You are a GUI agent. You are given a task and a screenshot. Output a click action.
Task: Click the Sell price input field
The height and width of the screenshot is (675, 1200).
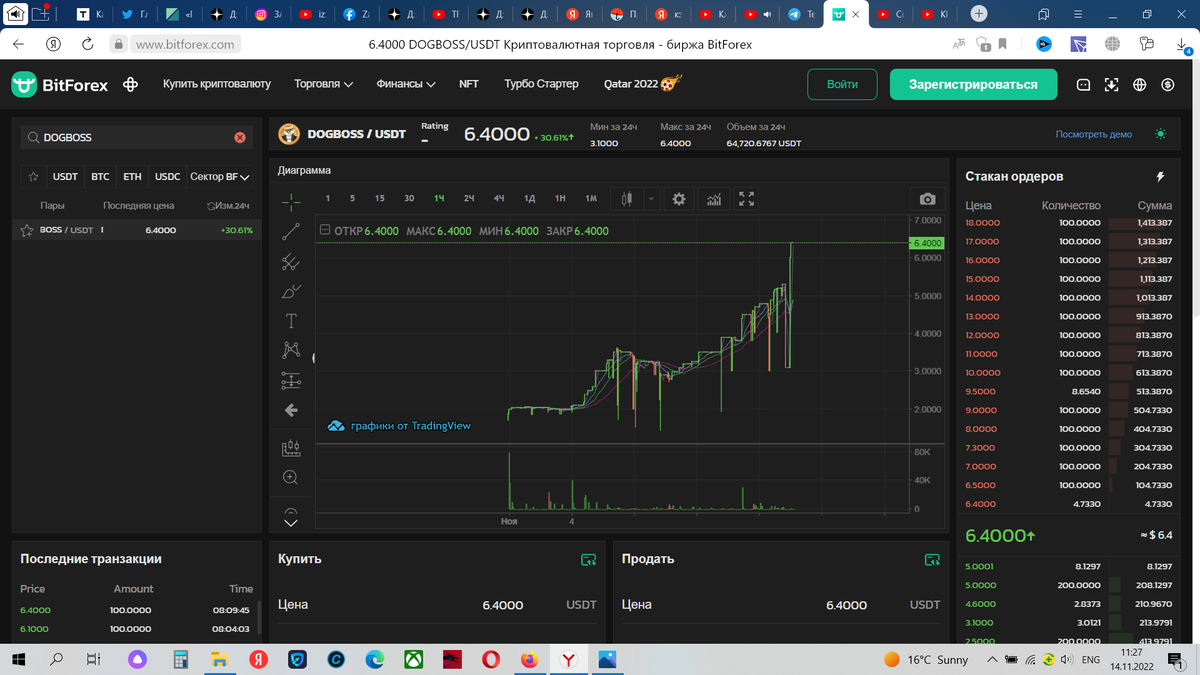coord(781,605)
